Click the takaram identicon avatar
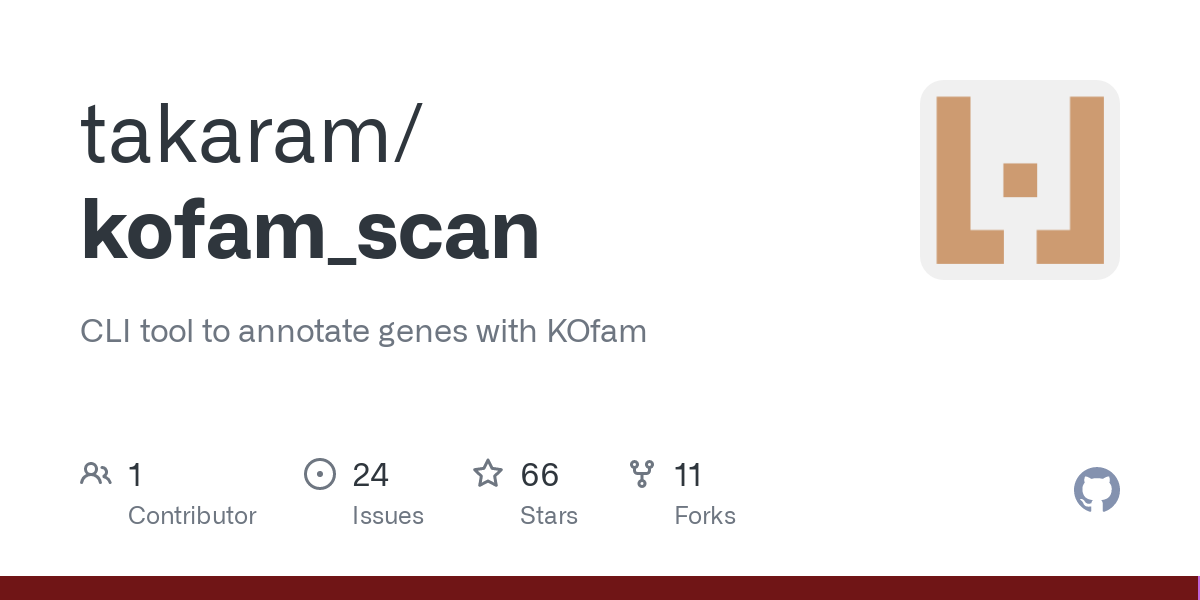This screenshot has width=1200, height=600. [1019, 180]
